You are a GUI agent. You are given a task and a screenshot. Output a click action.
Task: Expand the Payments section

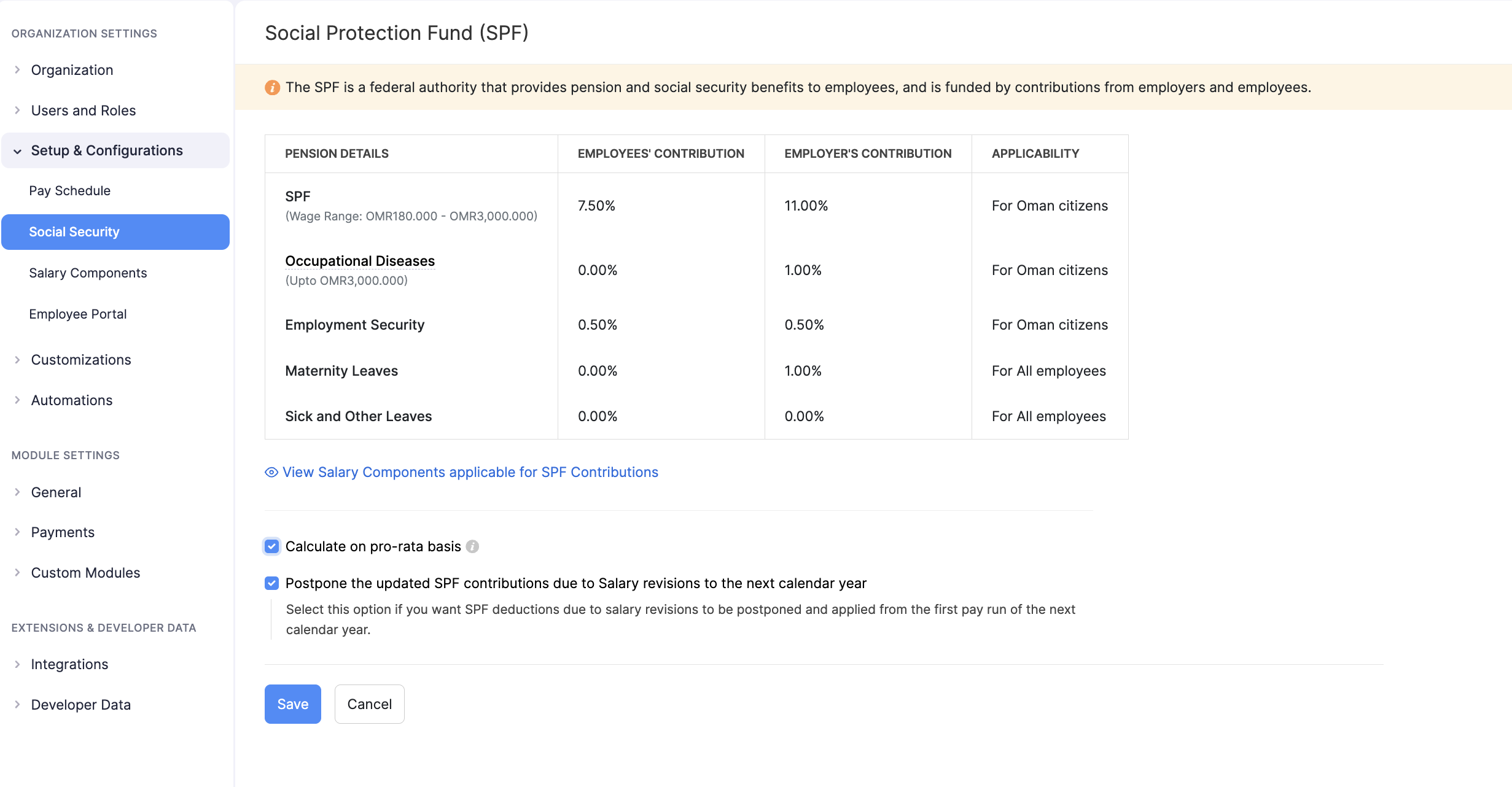(18, 532)
